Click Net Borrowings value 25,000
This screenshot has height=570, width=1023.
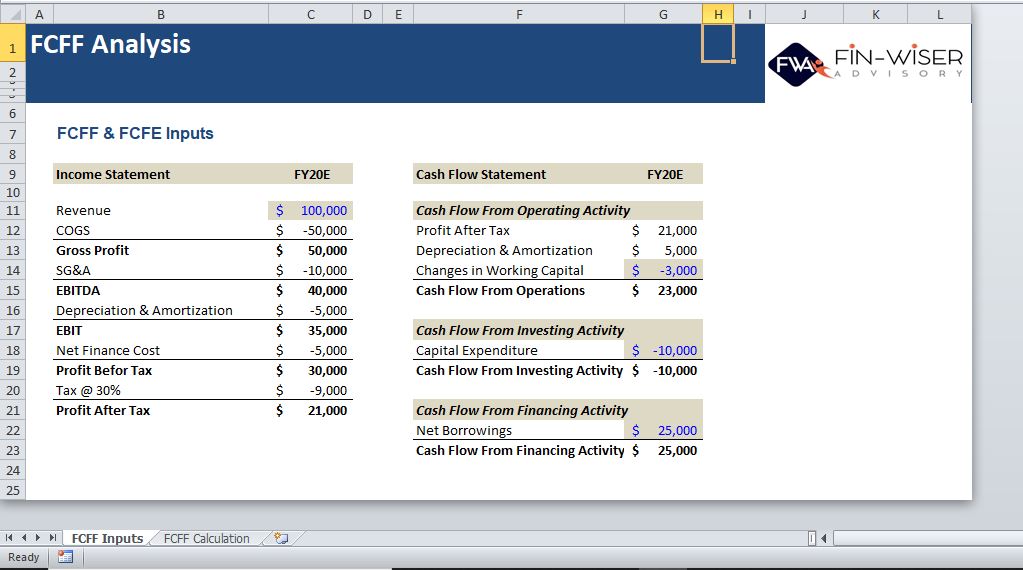(664, 430)
